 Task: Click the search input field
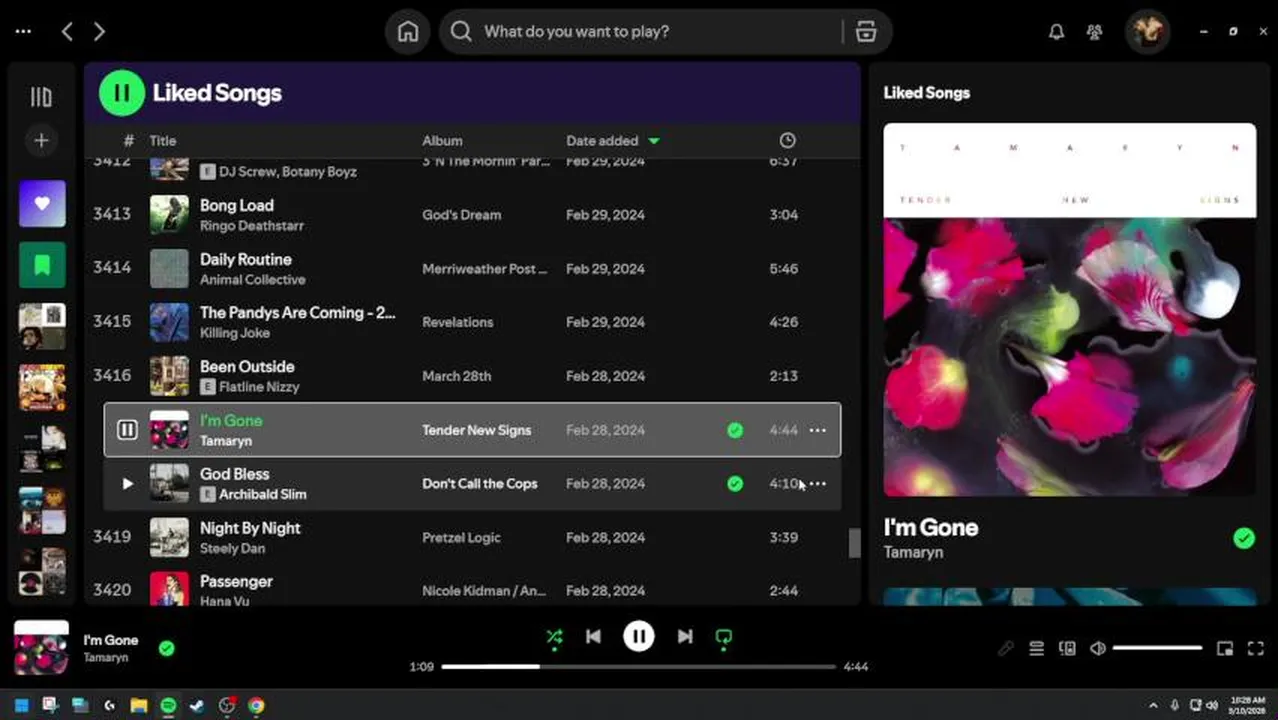click(x=660, y=31)
